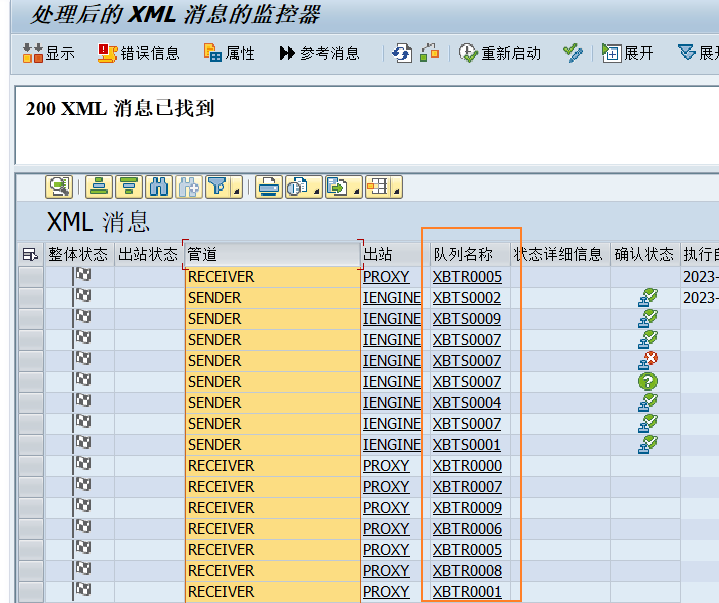Click the refresh icon in top toolbar
This screenshot has width=719, height=603.
pyautogui.click(x=402, y=53)
